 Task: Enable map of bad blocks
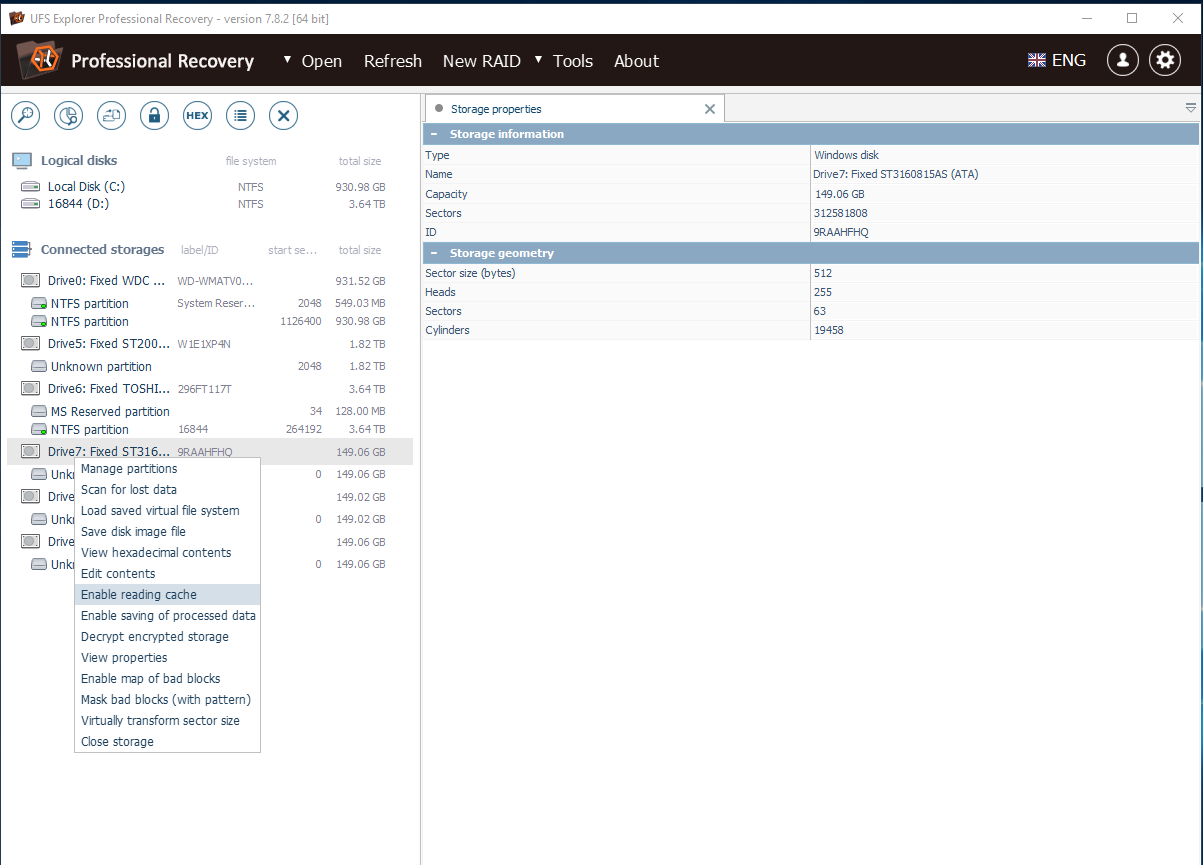click(151, 678)
